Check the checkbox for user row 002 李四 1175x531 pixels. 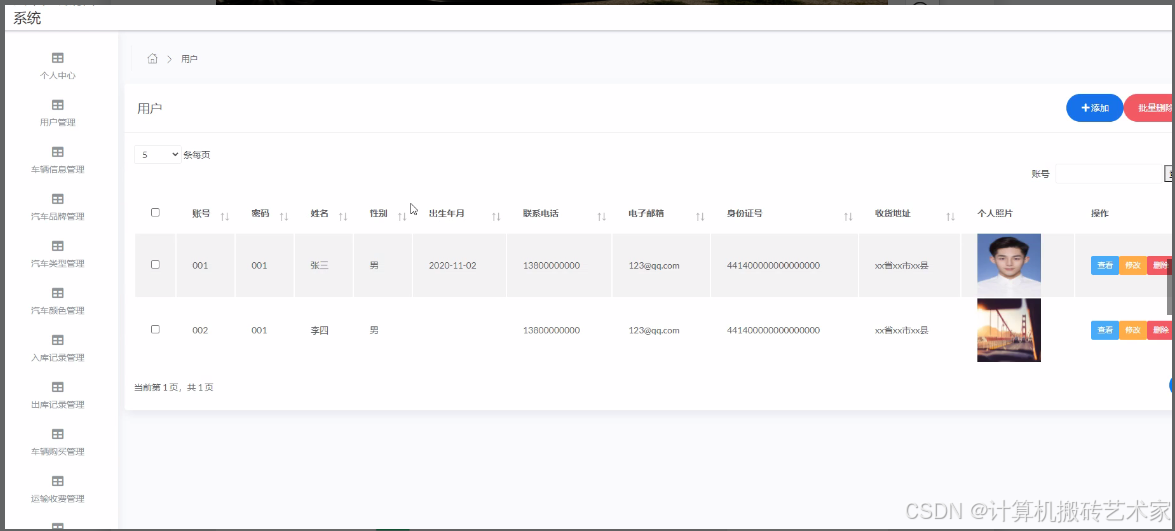[155, 330]
